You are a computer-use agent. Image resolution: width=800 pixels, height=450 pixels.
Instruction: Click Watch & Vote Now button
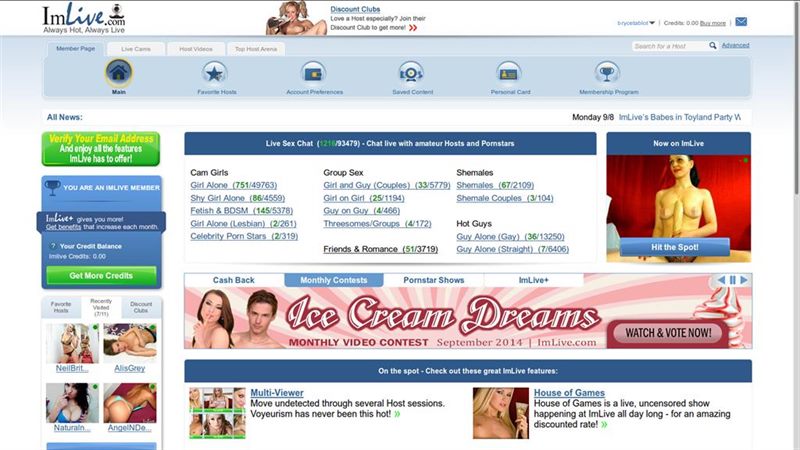pyautogui.click(x=668, y=333)
